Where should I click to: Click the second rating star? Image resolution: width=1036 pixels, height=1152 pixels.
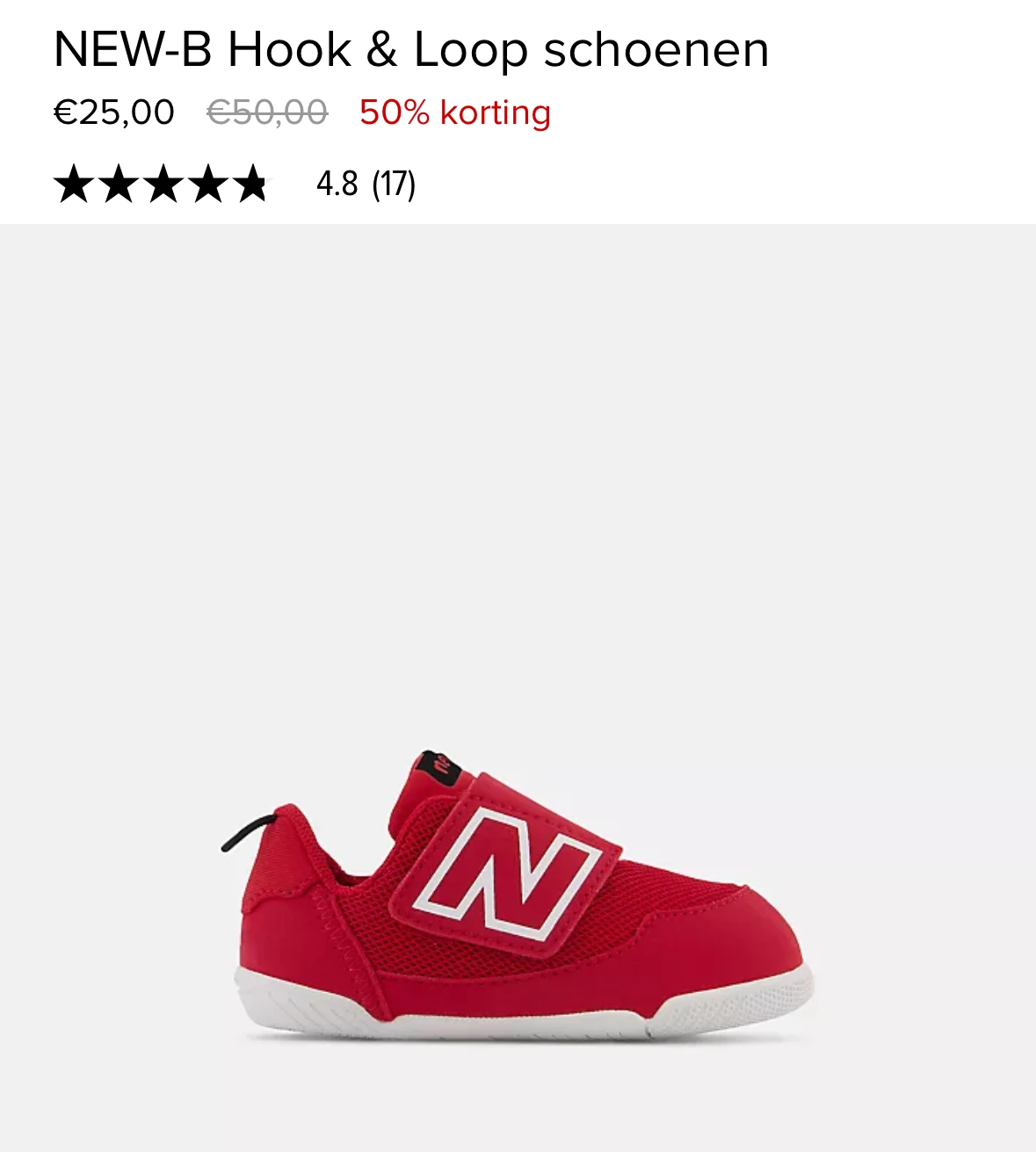[x=118, y=184]
